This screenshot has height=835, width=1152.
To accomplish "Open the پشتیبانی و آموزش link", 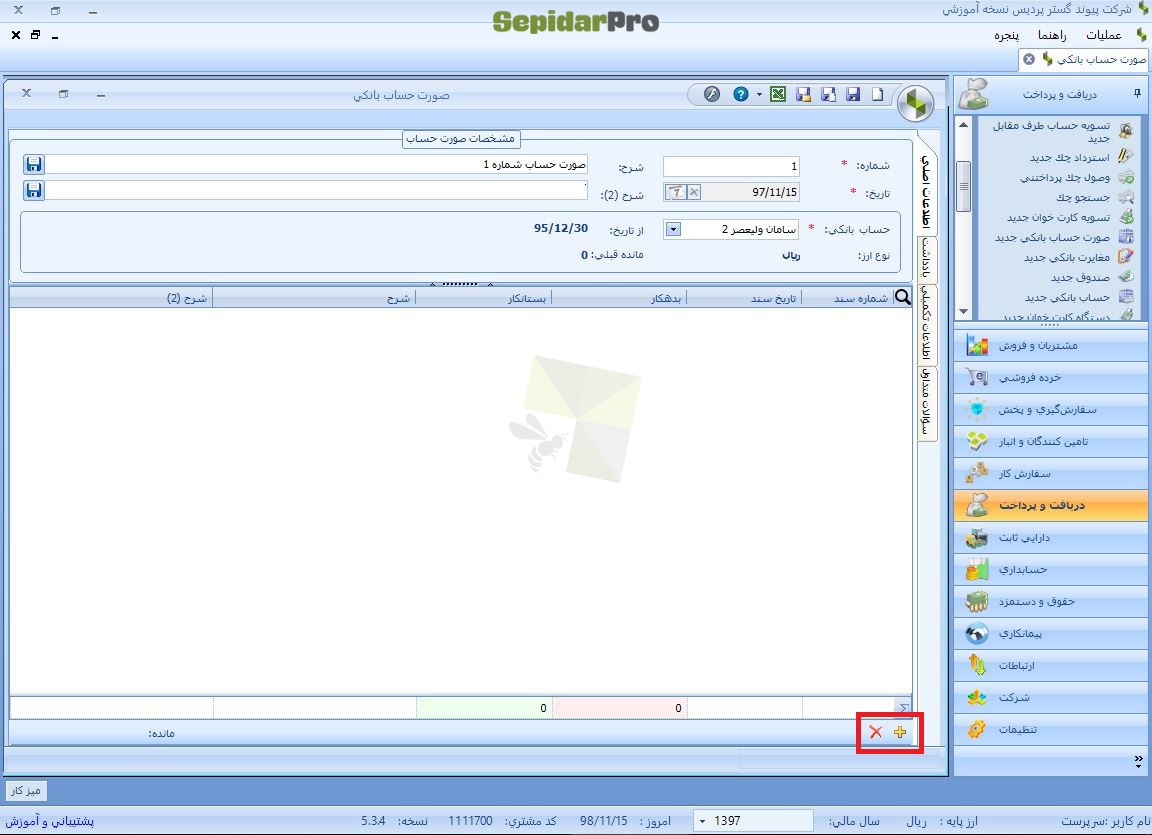I will click(x=50, y=821).
